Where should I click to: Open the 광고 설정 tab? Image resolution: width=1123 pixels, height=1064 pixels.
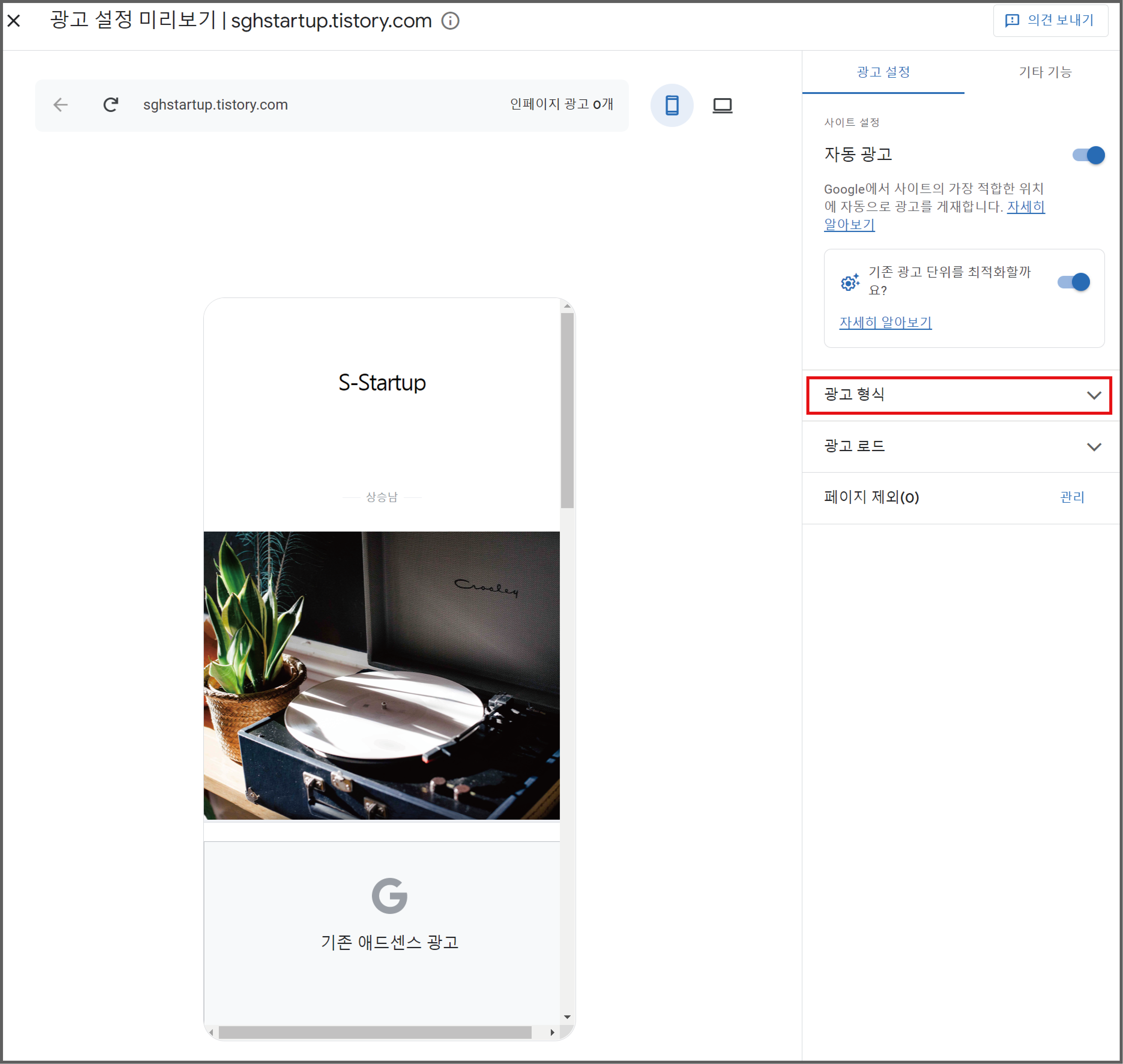(x=883, y=72)
